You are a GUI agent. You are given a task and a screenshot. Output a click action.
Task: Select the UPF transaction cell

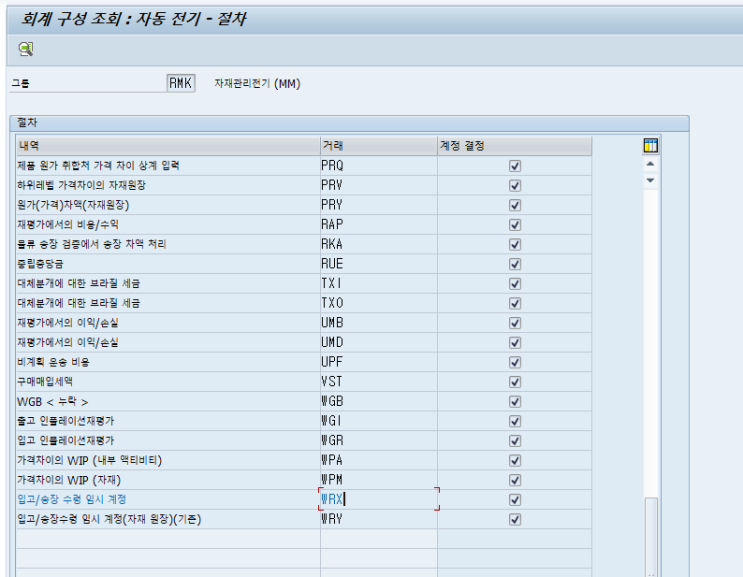[x=379, y=362]
